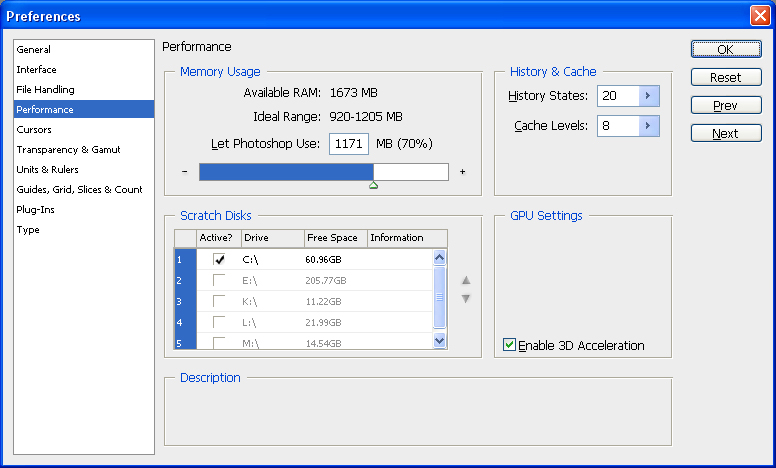Click the 60.96GB free space value

(323, 260)
